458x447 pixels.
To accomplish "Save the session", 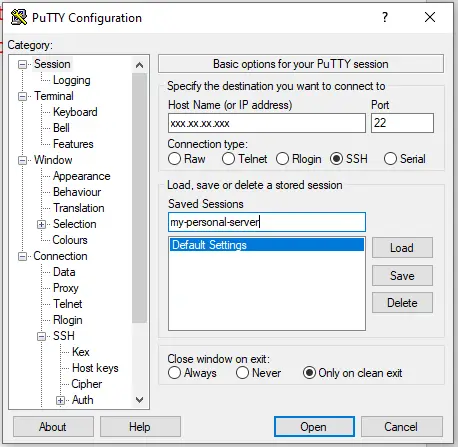I will pos(402,276).
